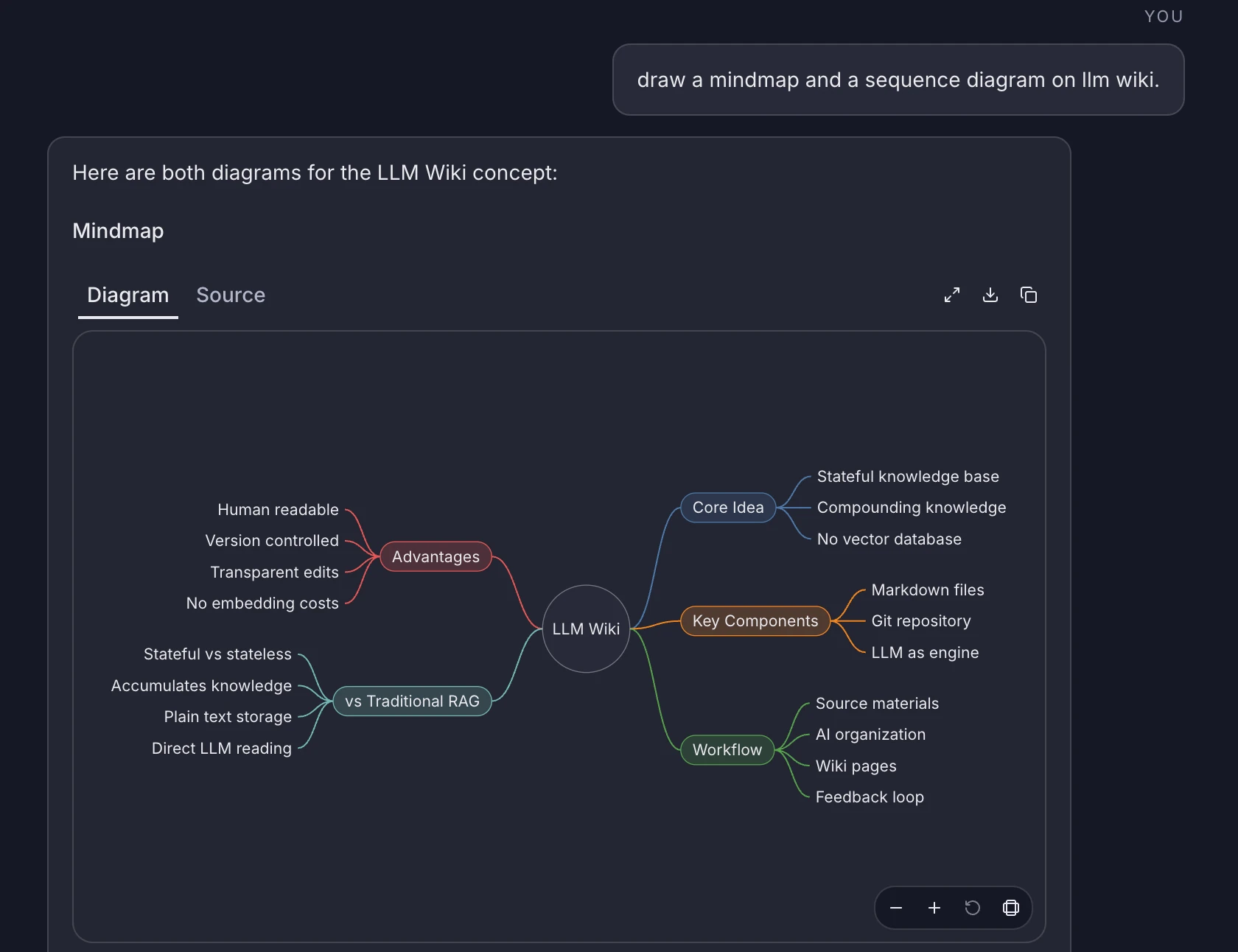1238x952 pixels.
Task: Click the 'Mindmap' heading
Action: [118, 231]
